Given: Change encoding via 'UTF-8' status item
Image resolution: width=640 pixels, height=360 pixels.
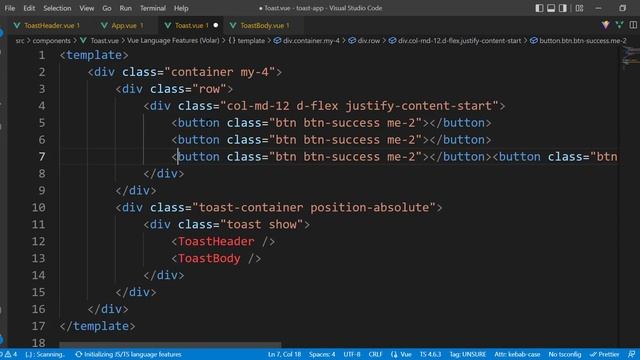Looking at the screenshot, I should click(x=352, y=354).
